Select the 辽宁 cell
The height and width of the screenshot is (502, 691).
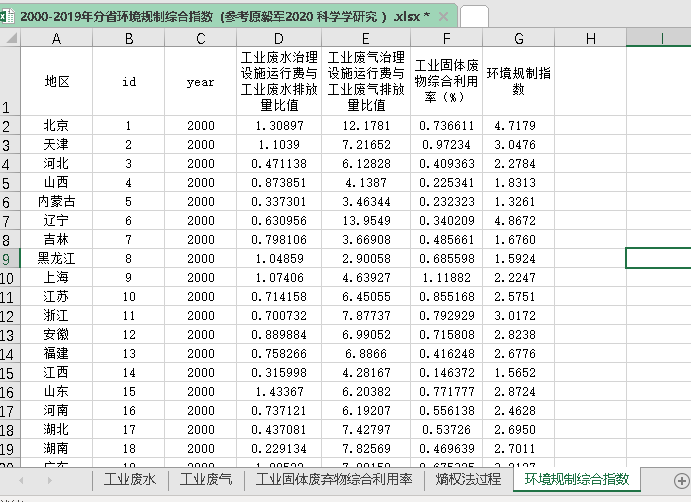[56, 220]
